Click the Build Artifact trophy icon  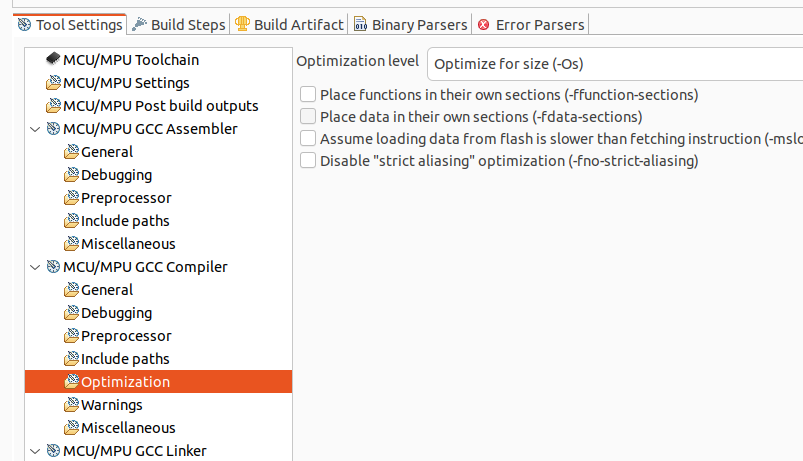(x=242, y=24)
